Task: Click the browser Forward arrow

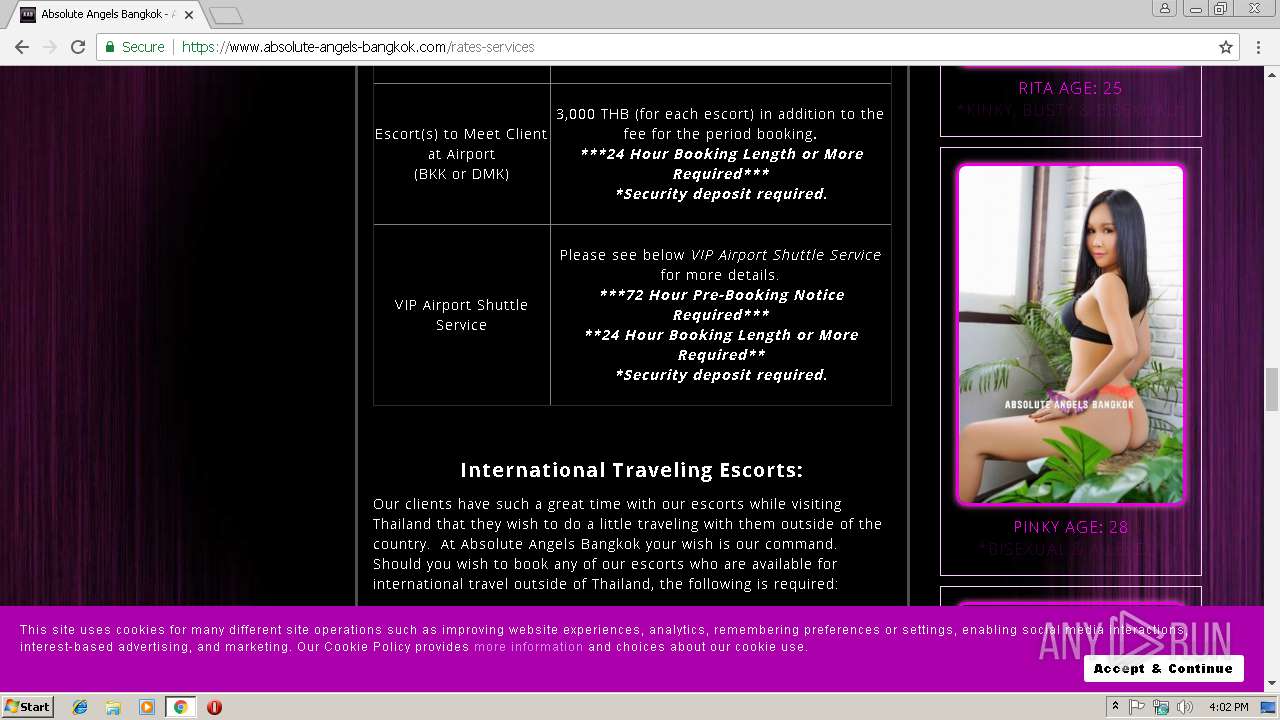Action: tap(50, 47)
